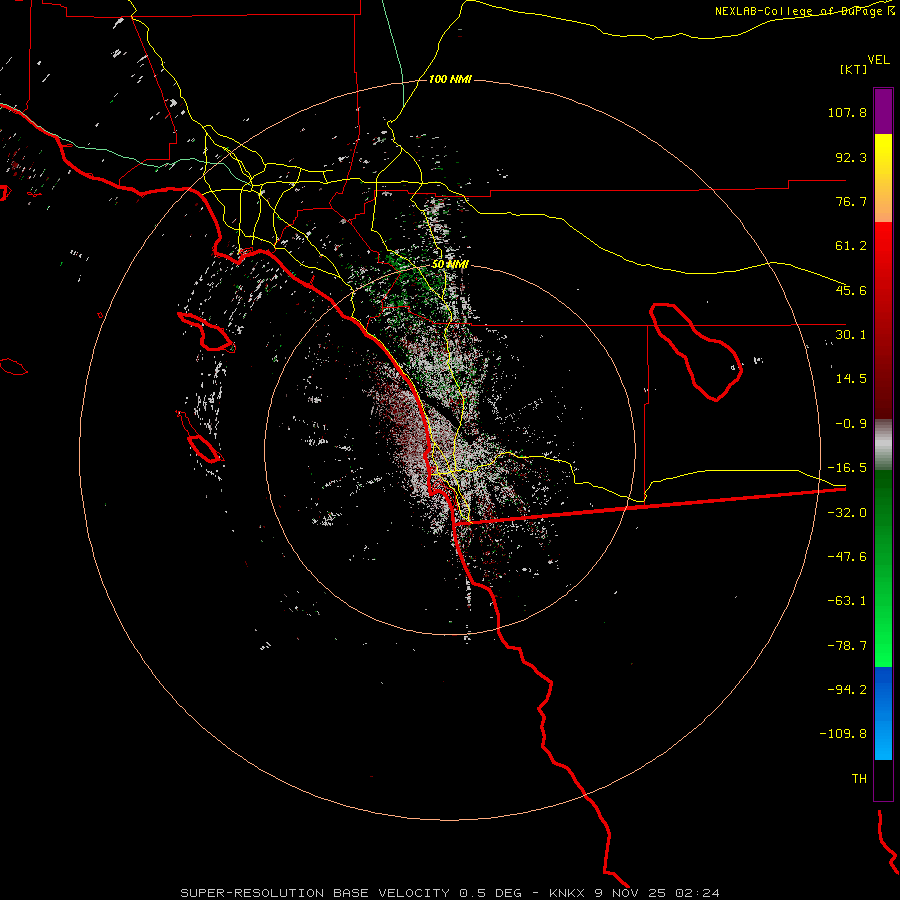Click the -109.8 legend value
The height and width of the screenshot is (900, 900).
click(843, 734)
